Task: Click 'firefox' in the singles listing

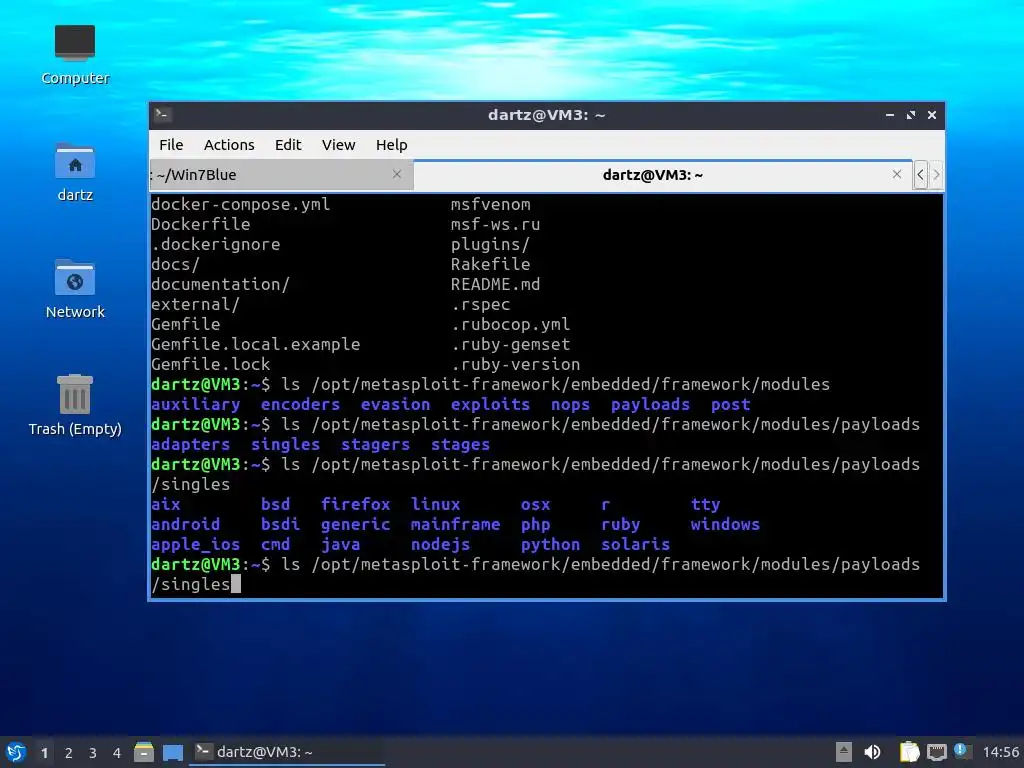Action: point(355,504)
